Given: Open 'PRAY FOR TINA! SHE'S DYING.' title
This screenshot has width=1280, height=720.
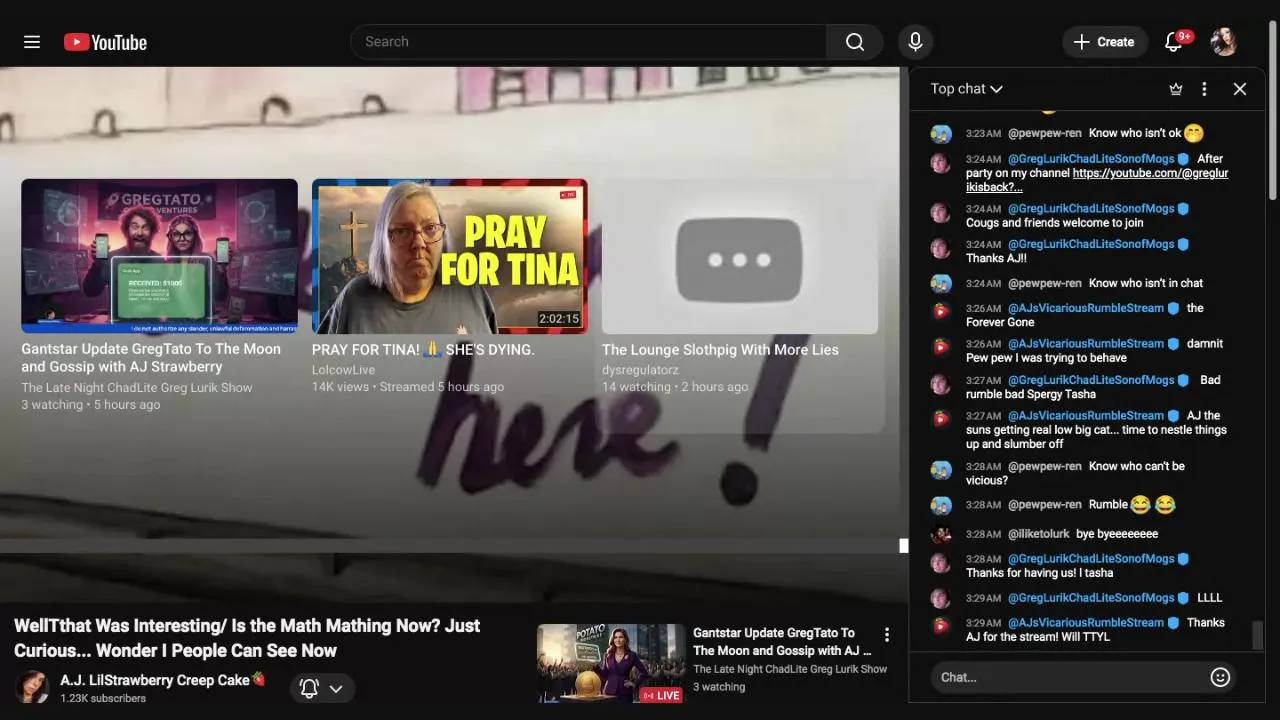Looking at the screenshot, I should coord(423,350).
